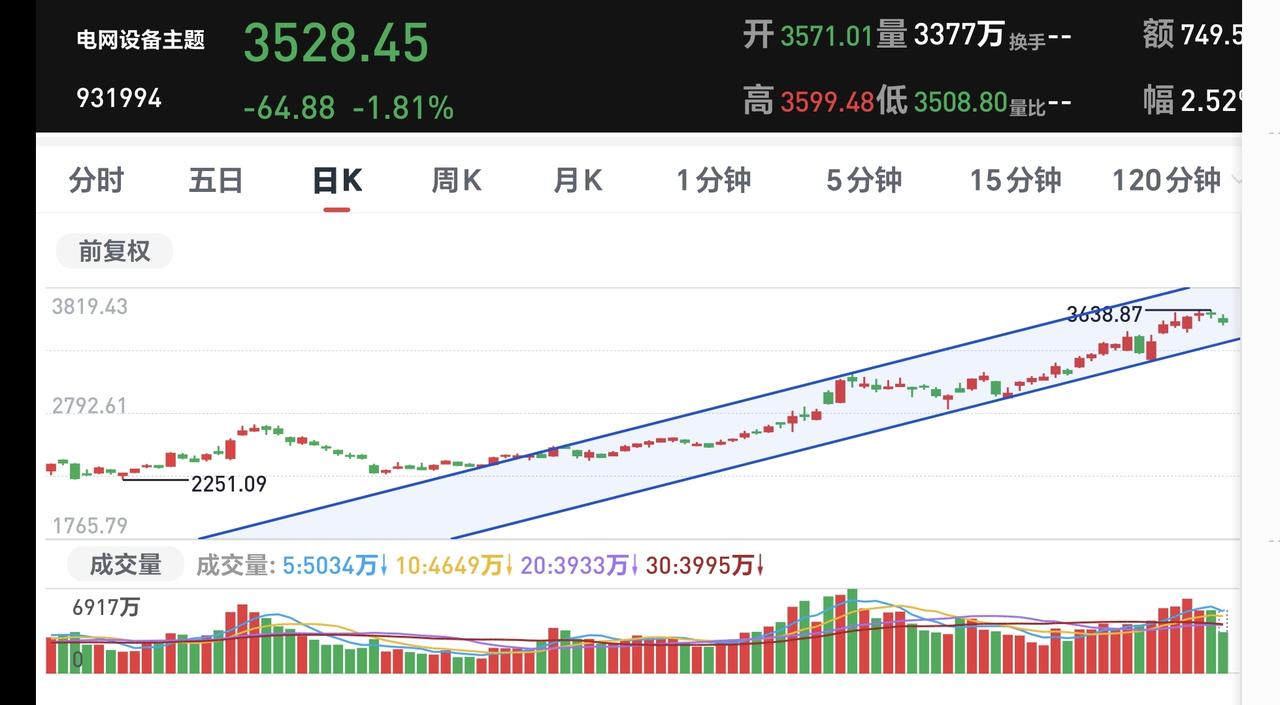Select the 1分钟 interval tab
1280x705 pixels.
713,180
